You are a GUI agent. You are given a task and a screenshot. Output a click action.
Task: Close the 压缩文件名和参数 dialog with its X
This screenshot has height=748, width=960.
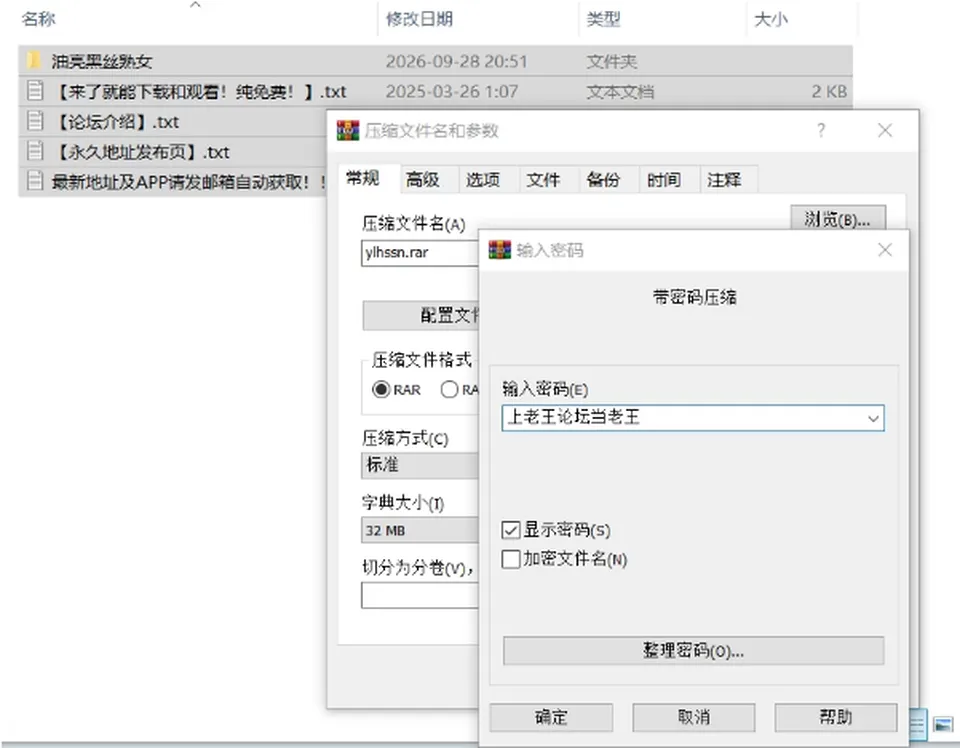(x=885, y=130)
